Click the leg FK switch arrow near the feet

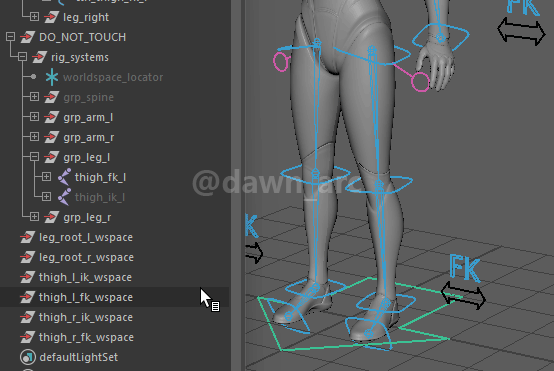(x=463, y=295)
